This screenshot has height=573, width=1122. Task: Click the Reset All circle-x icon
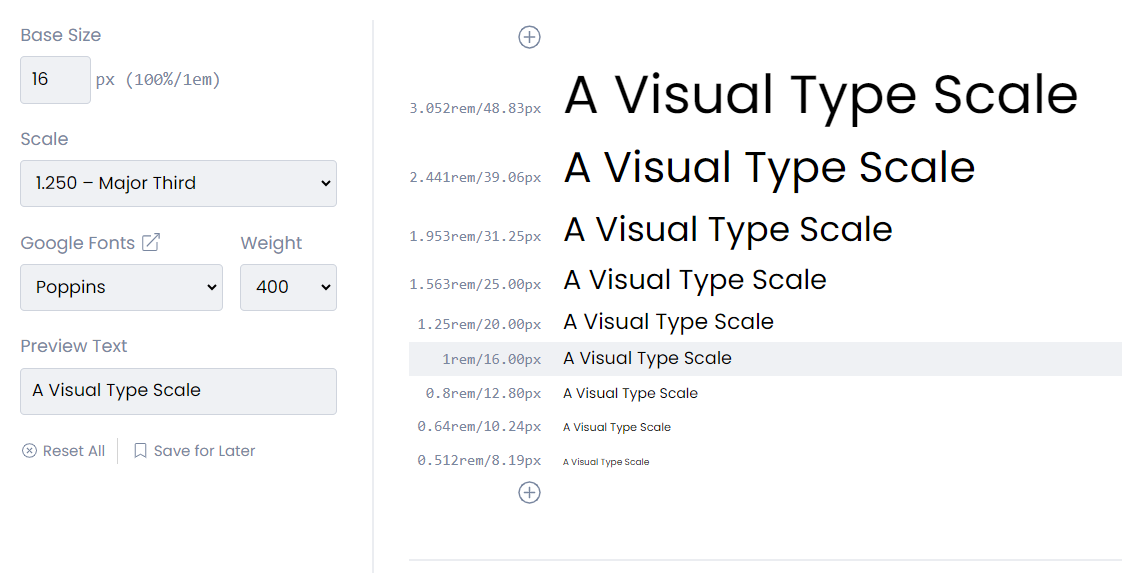[29, 451]
